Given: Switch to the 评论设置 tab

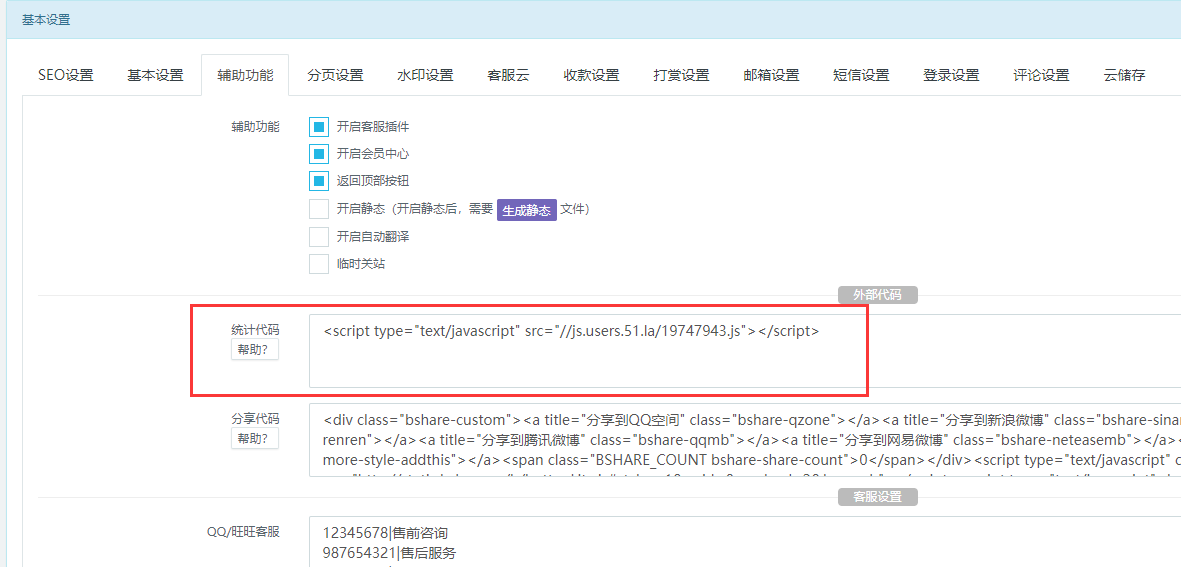Looking at the screenshot, I should [x=1041, y=75].
